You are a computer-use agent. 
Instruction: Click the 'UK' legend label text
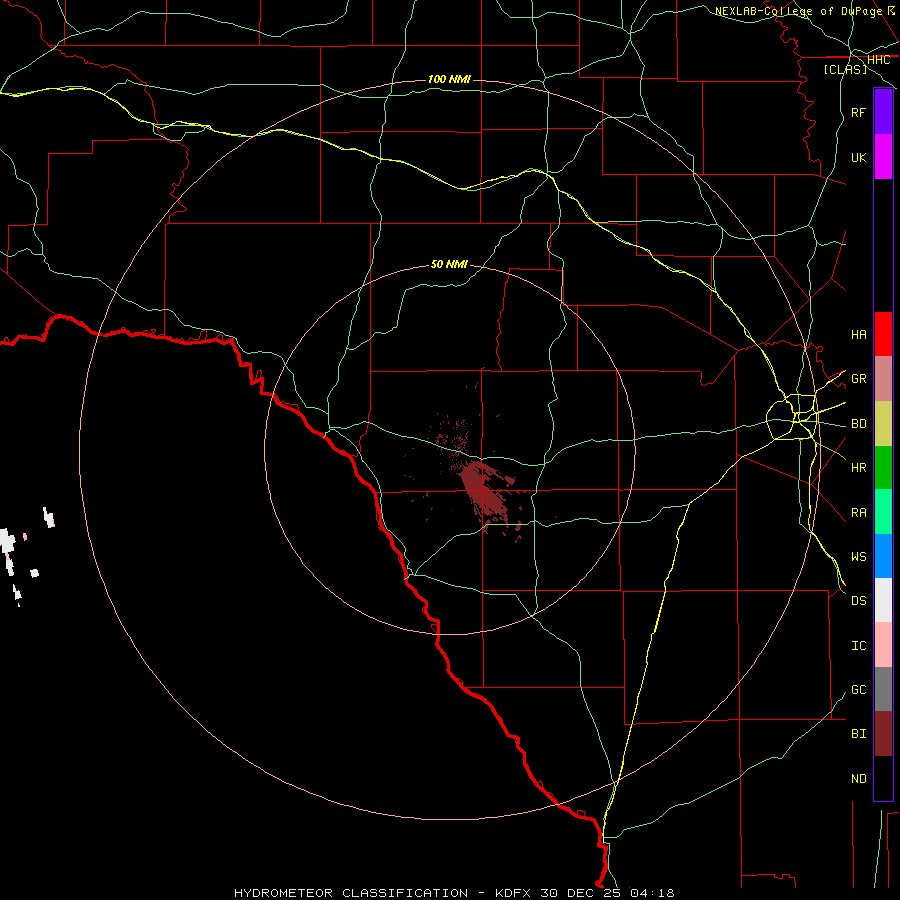coord(858,157)
